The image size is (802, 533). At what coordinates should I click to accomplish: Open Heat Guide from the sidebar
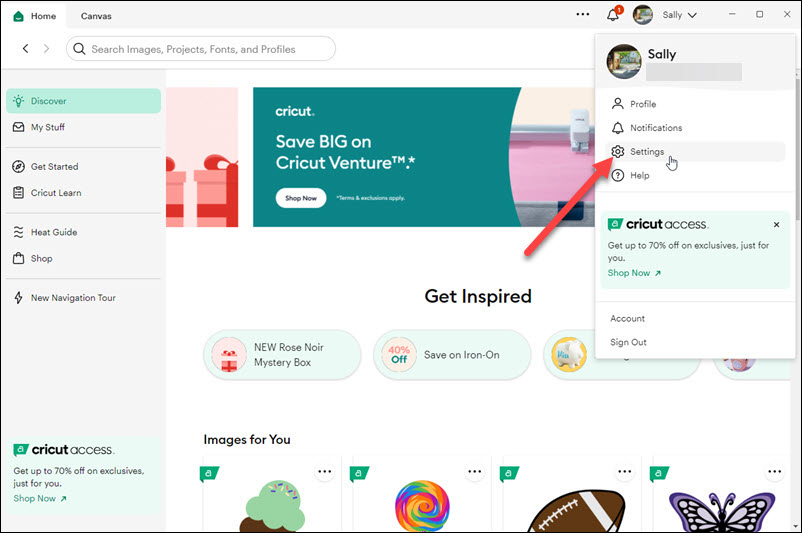(x=53, y=232)
